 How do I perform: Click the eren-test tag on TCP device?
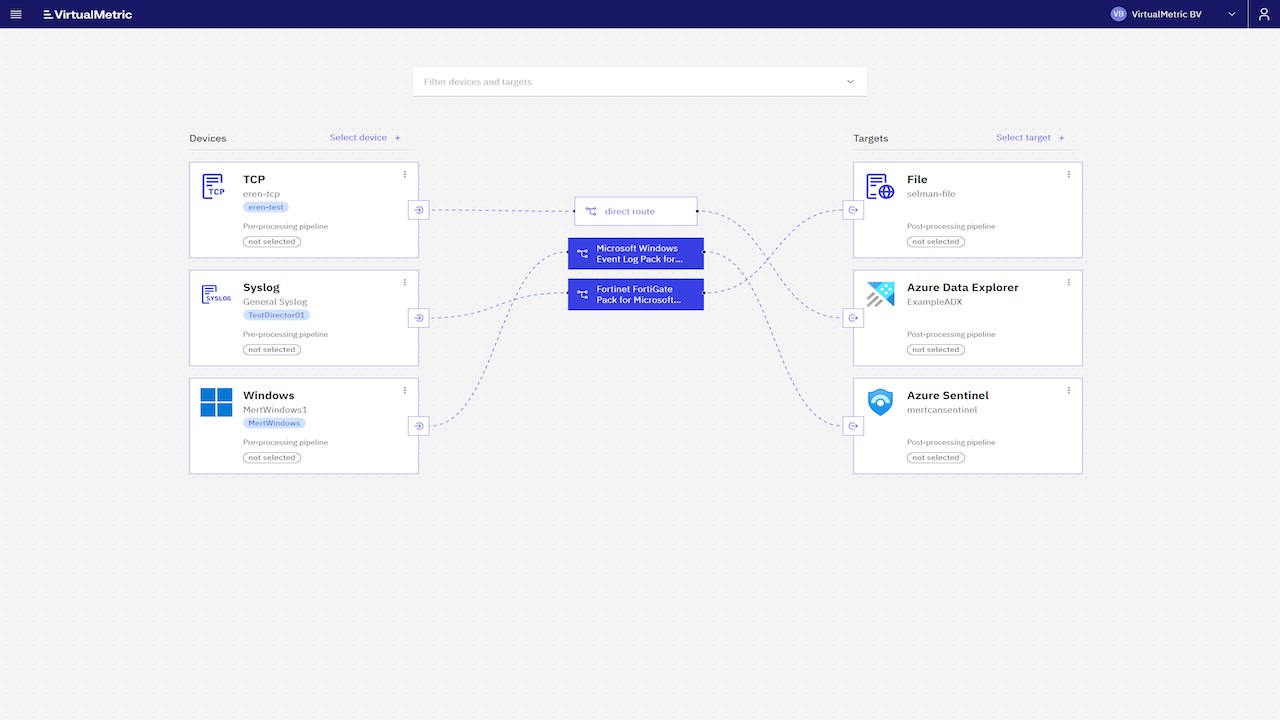(x=266, y=207)
